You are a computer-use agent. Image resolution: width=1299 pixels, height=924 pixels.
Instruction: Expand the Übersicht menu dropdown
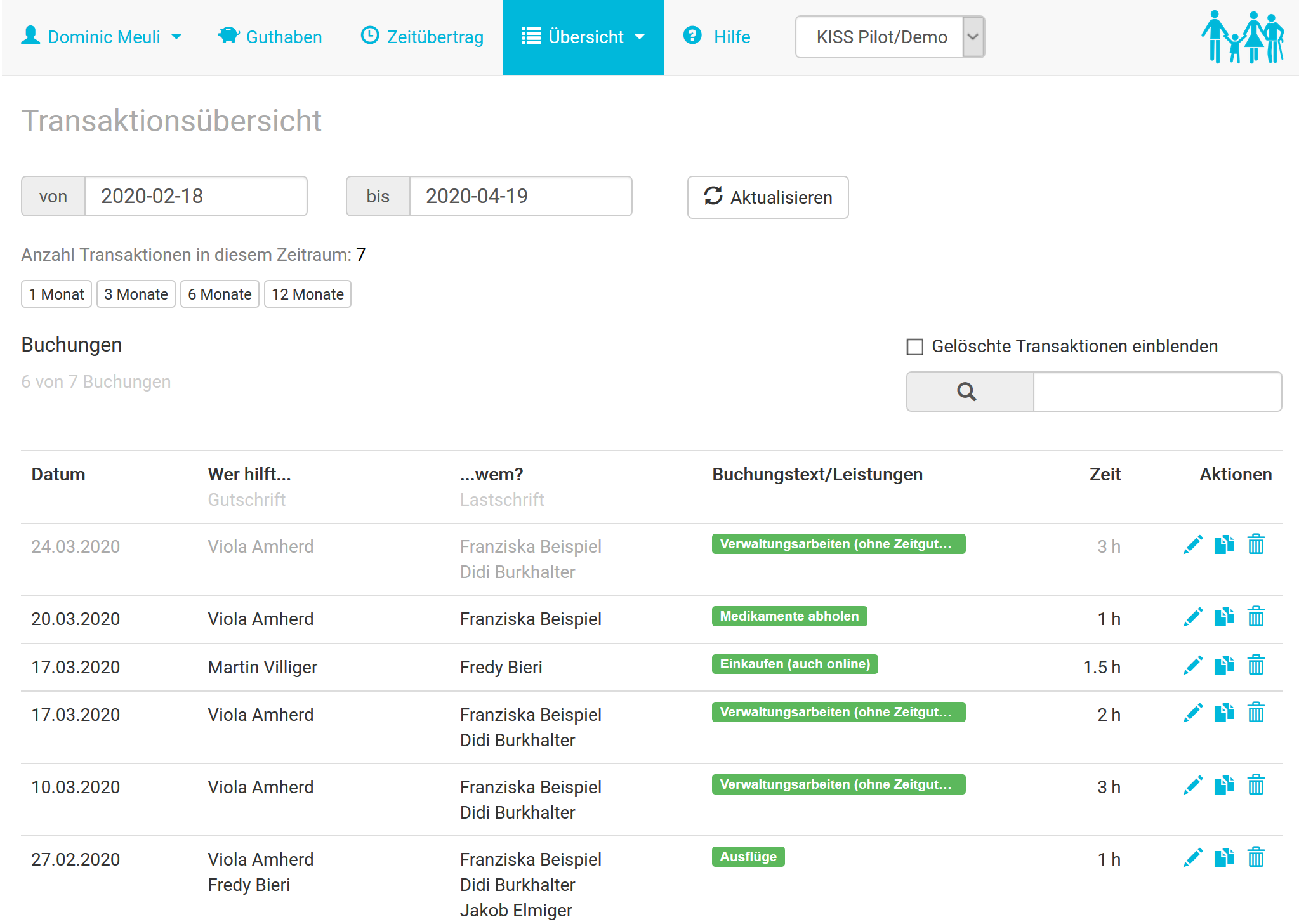[x=583, y=37]
